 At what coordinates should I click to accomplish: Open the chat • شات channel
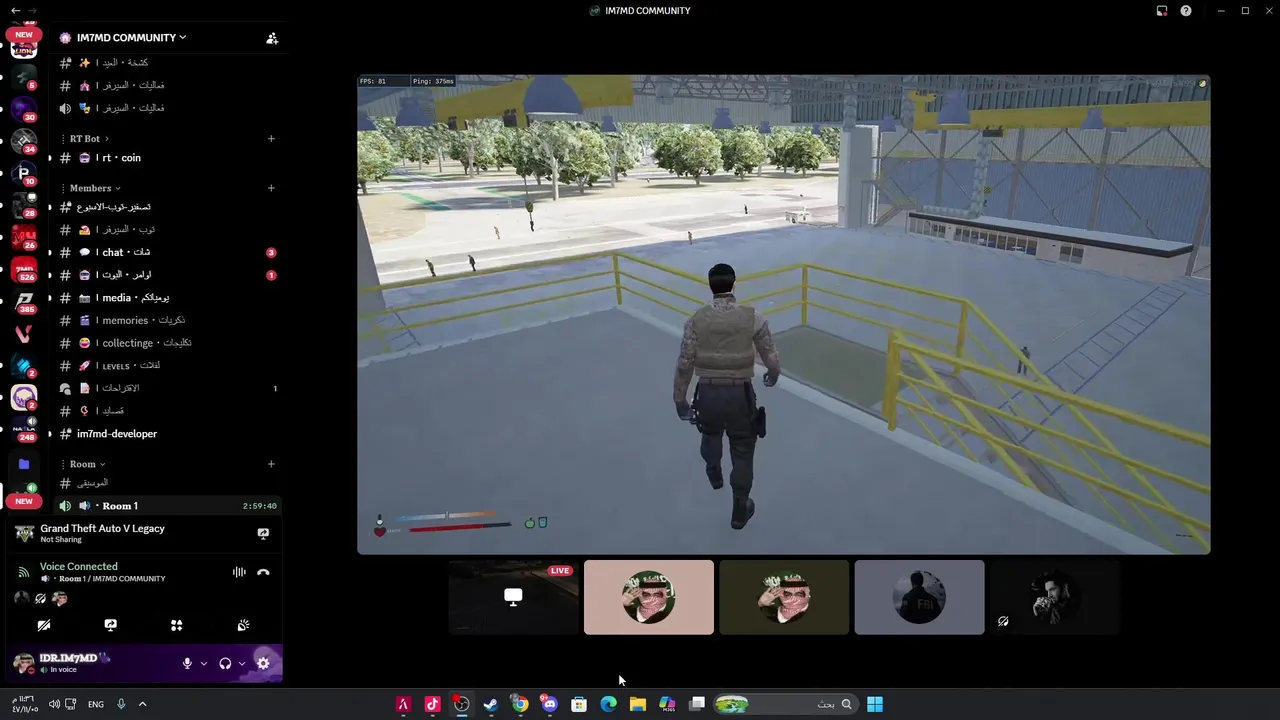165,252
